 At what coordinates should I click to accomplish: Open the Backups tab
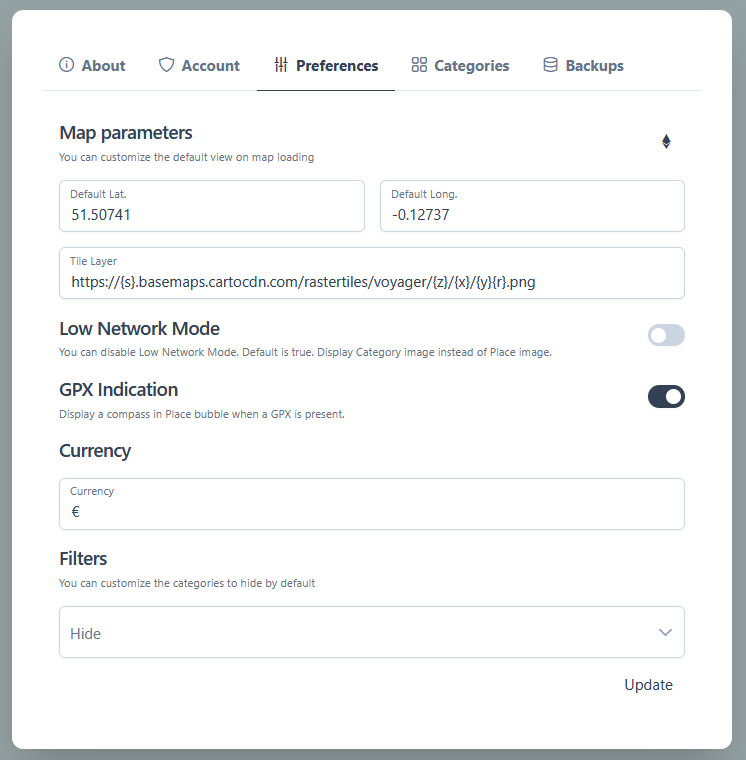point(594,66)
